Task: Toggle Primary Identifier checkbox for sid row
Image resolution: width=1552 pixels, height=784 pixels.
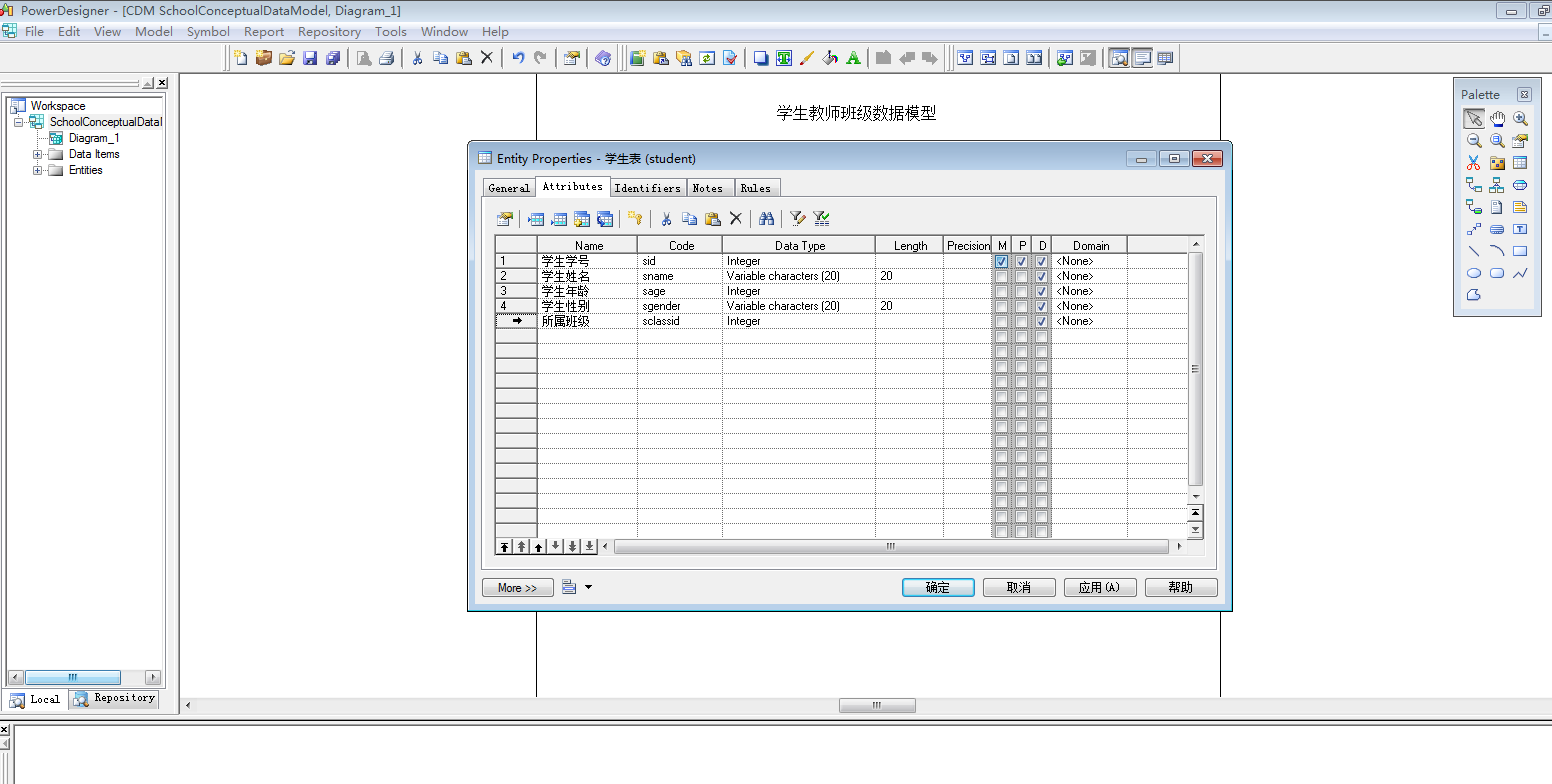Action: click(1021, 261)
